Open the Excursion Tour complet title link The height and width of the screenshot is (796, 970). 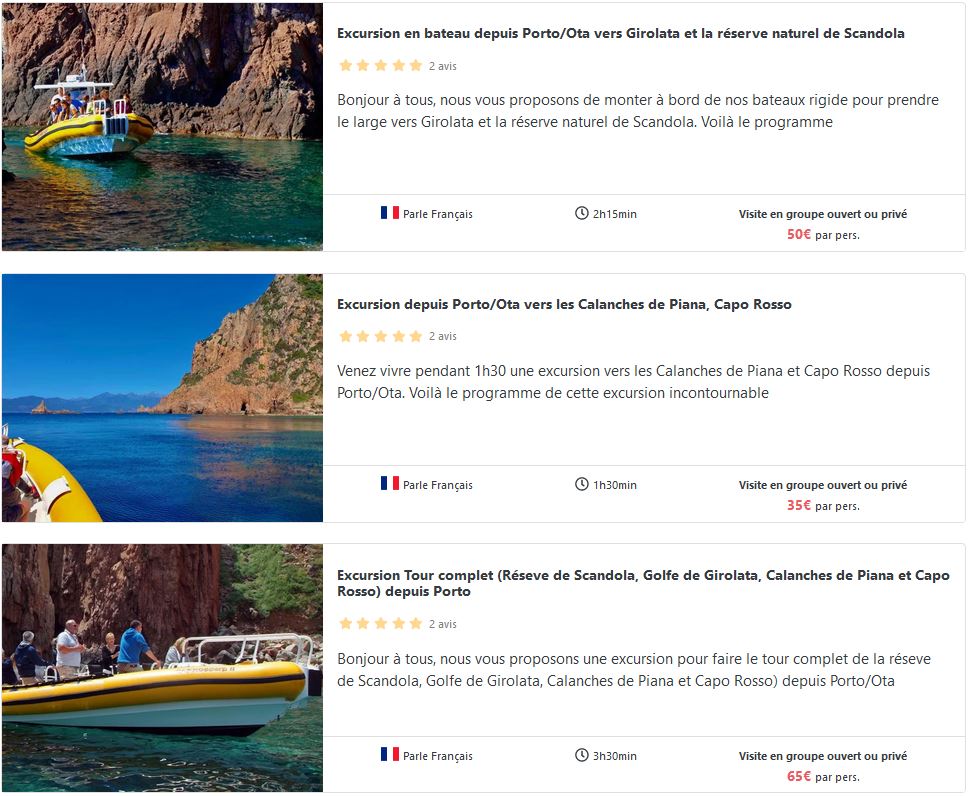tap(642, 583)
